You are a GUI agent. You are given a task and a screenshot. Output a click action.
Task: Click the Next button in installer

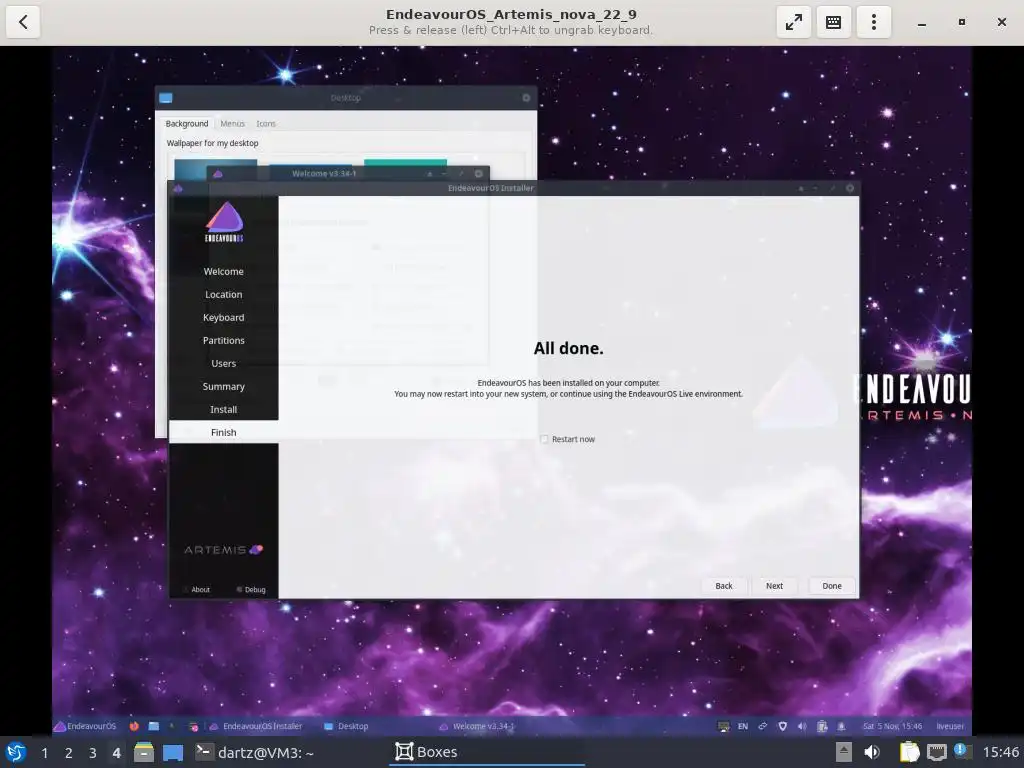pos(774,586)
